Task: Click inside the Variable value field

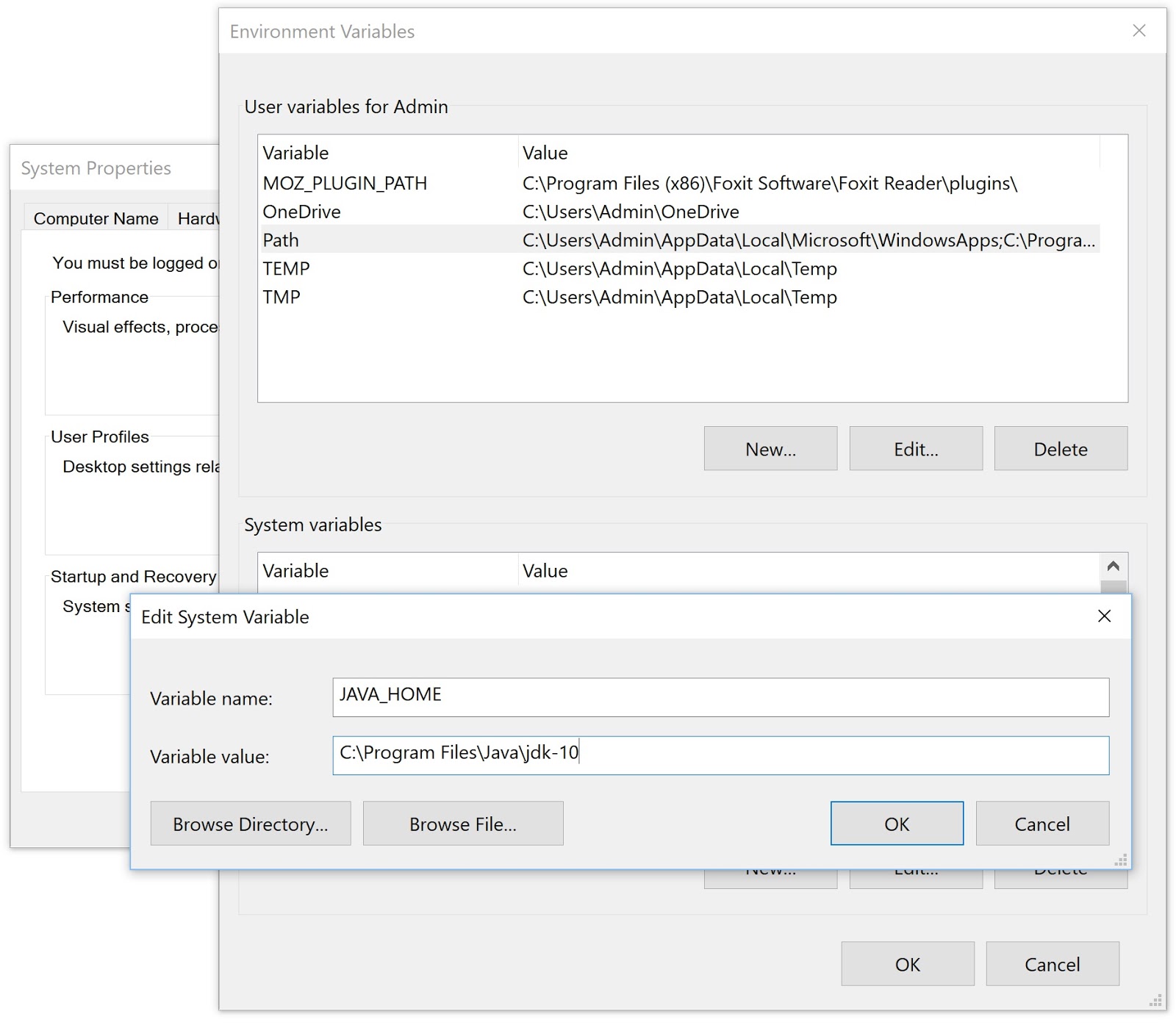Action: click(x=720, y=755)
